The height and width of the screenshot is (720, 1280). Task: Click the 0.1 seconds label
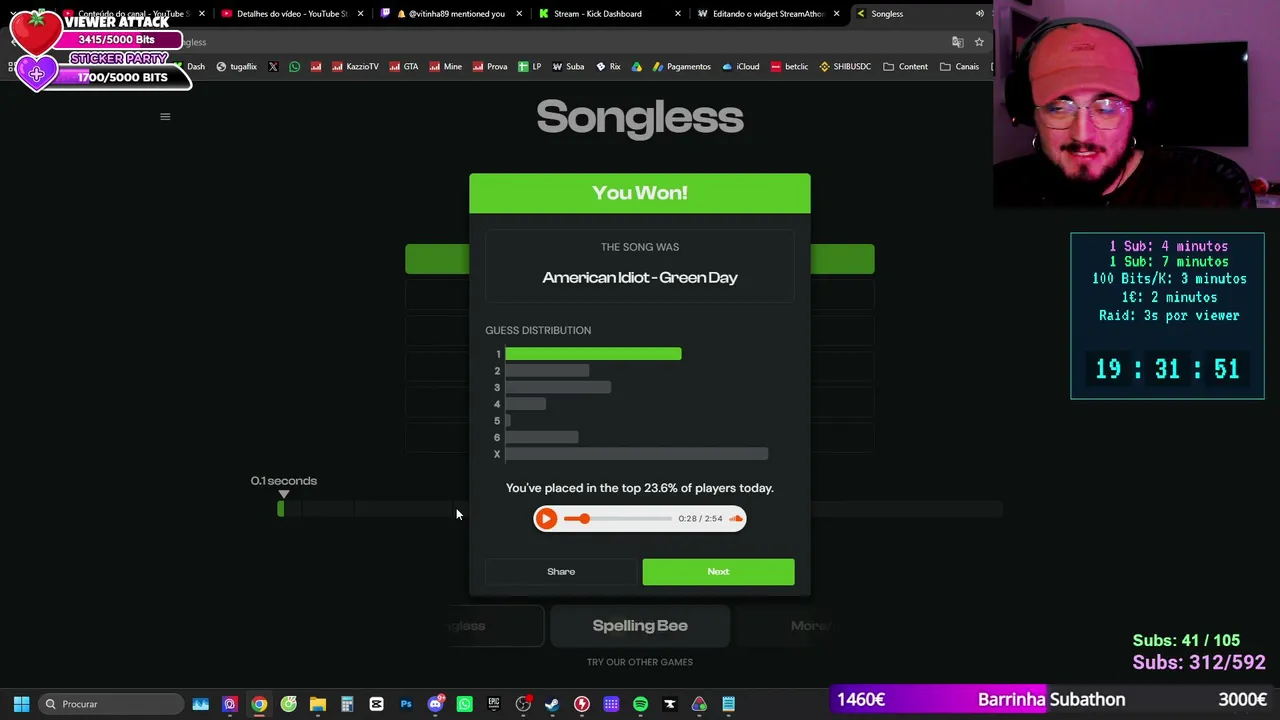point(284,481)
